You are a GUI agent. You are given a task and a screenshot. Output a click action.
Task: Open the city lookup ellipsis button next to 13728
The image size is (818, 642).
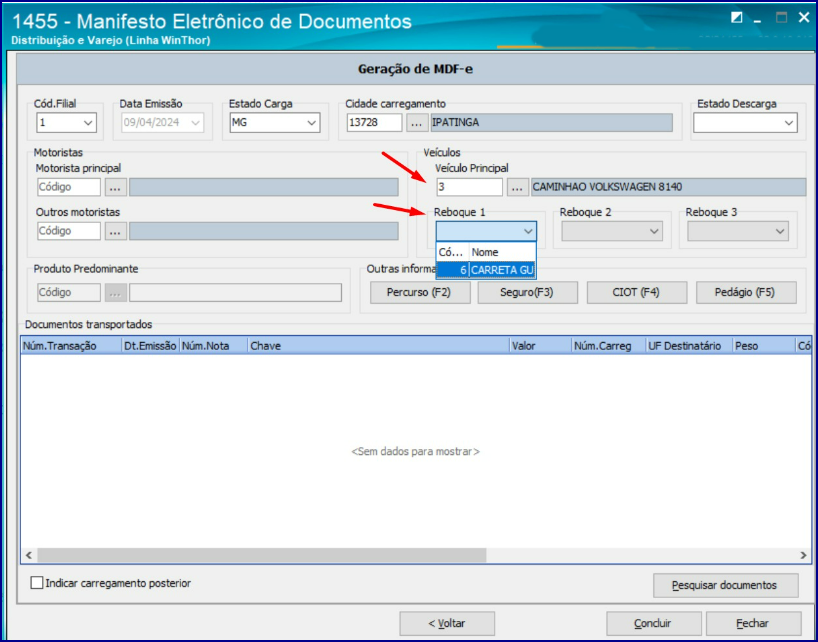coord(416,123)
